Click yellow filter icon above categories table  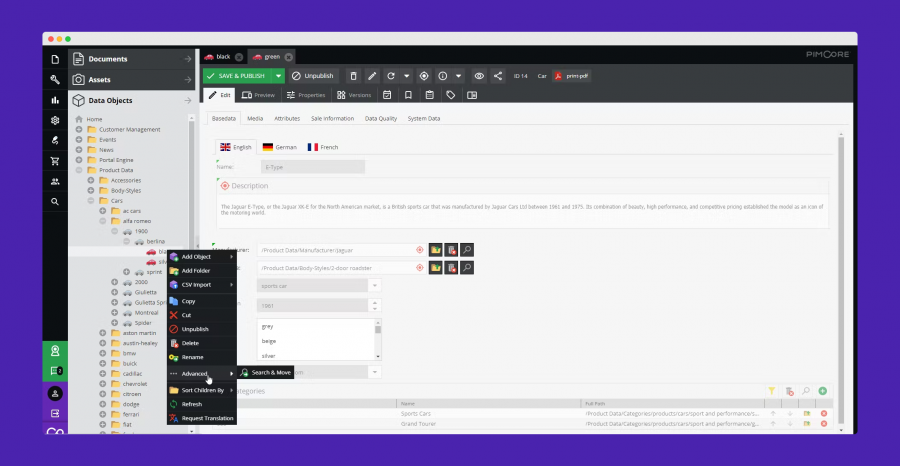(x=772, y=391)
